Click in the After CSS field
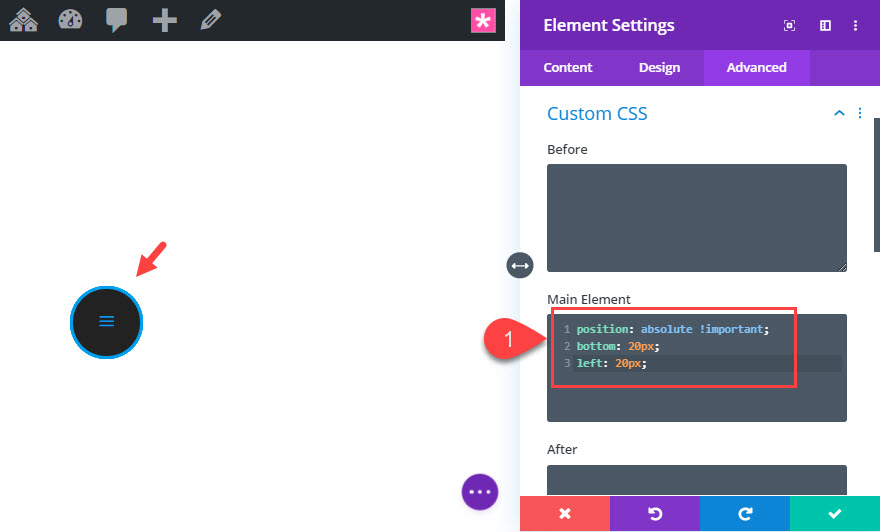 [x=697, y=480]
